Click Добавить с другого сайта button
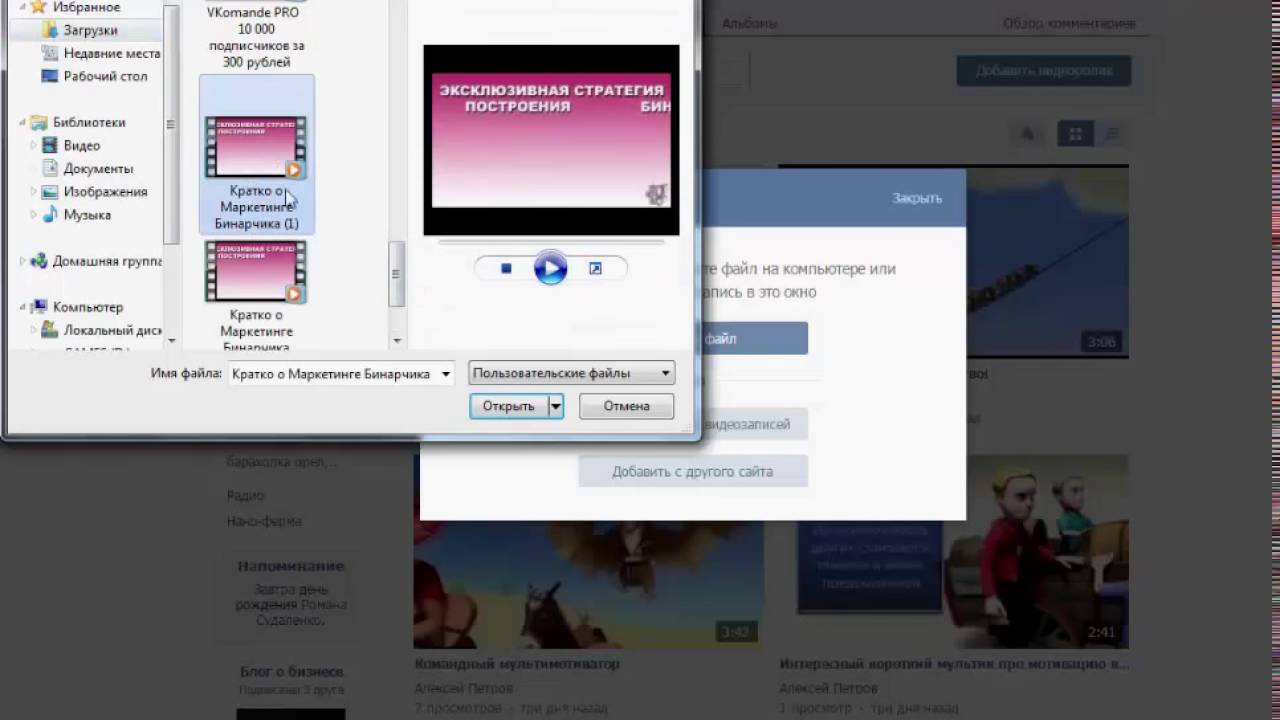This screenshot has height=720, width=1280. (693, 472)
